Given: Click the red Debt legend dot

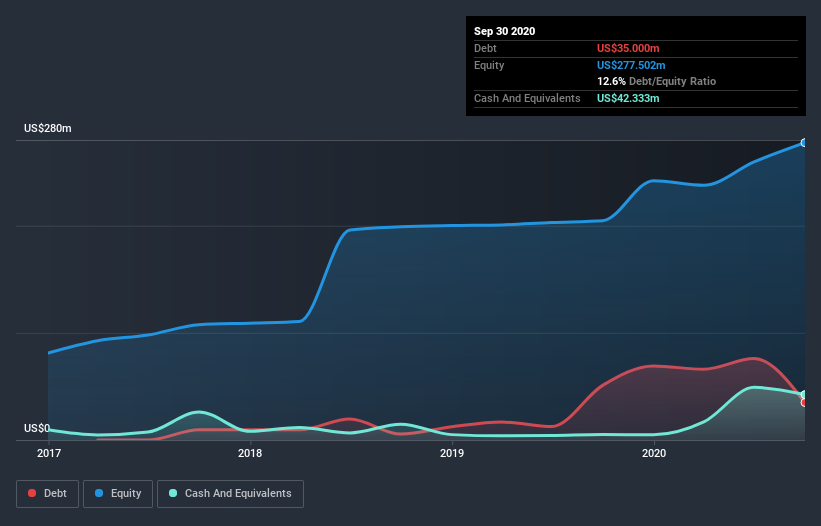Looking at the screenshot, I should pos(32,493).
